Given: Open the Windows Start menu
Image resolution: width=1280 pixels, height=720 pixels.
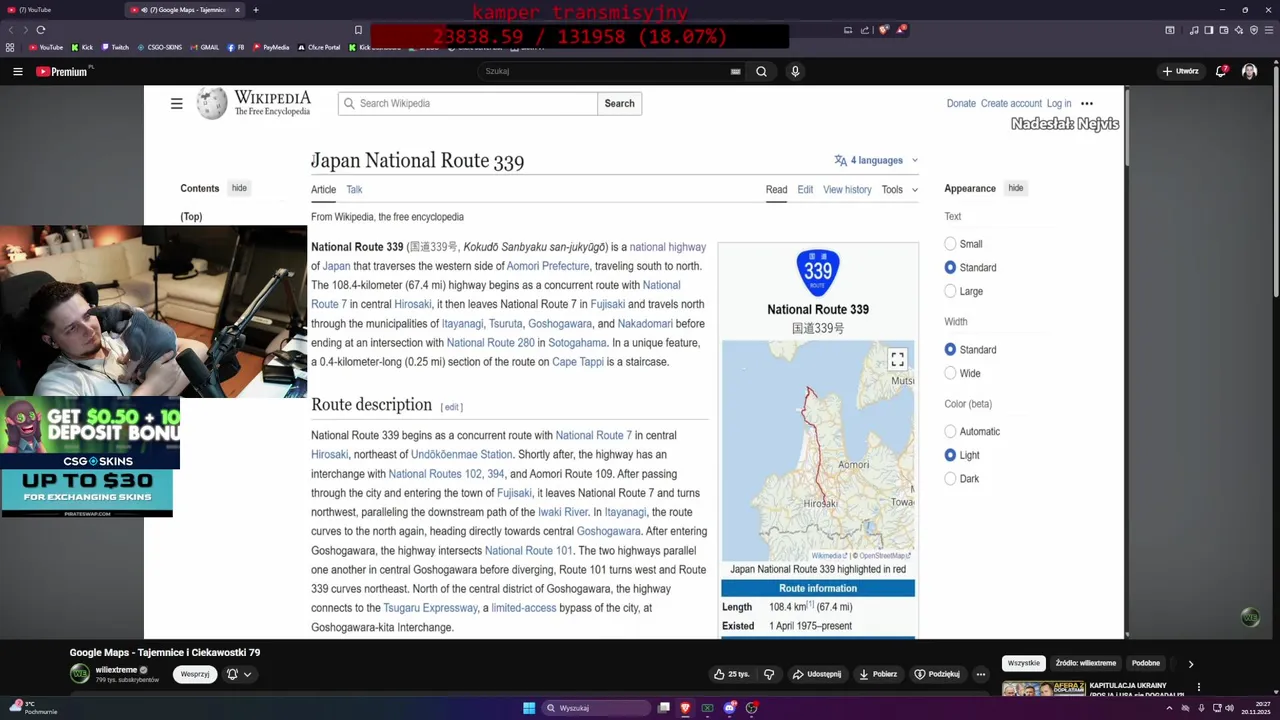Looking at the screenshot, I should point(529,708).
